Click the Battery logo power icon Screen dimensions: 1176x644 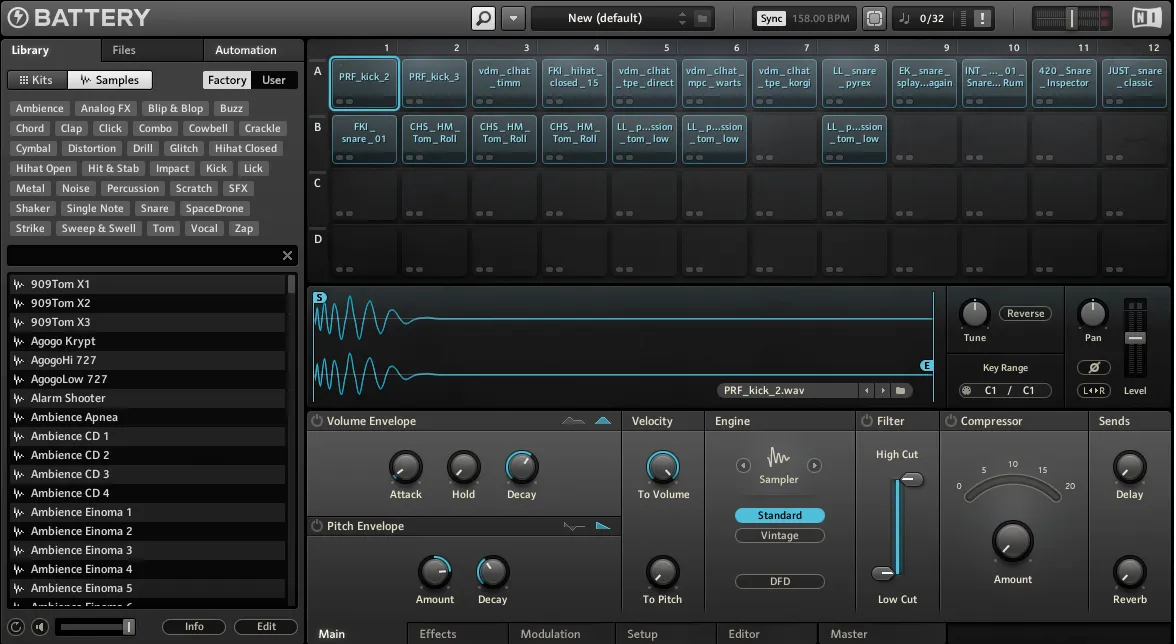click(16, 17)
